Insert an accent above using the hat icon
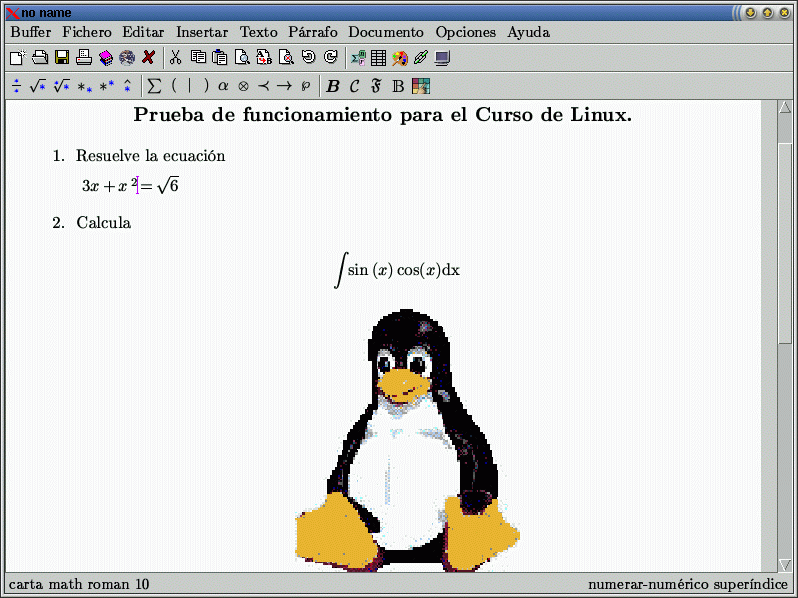The width and height of the screenshot is (798, 598). click(x=127, y=86)
